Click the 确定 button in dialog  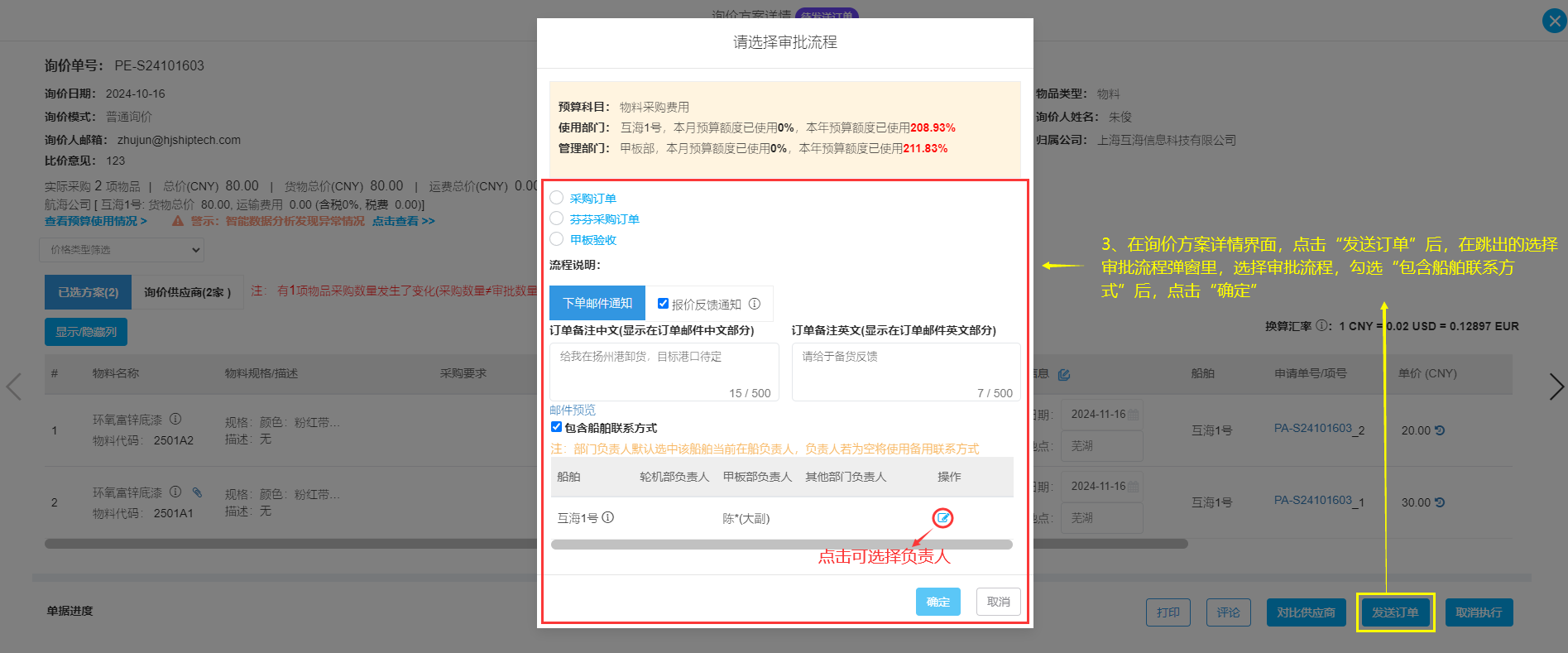938,602
